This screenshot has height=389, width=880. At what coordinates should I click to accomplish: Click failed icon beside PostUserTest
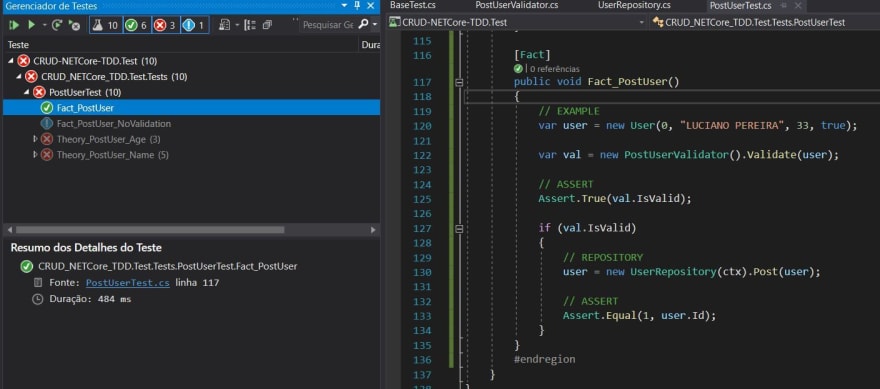[39, 92]
